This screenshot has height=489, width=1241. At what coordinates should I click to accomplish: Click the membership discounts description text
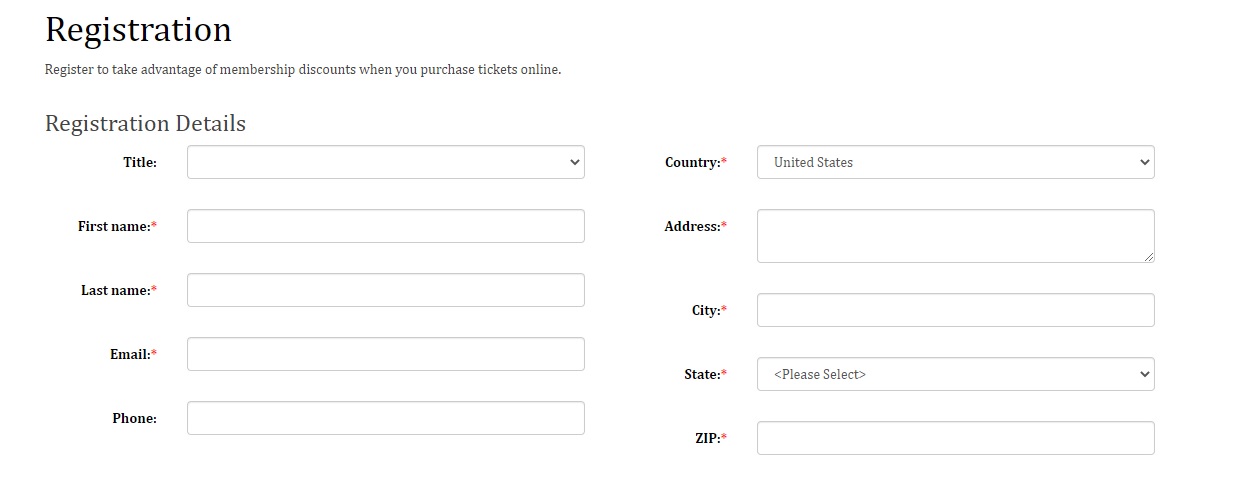tap(303, 70)
